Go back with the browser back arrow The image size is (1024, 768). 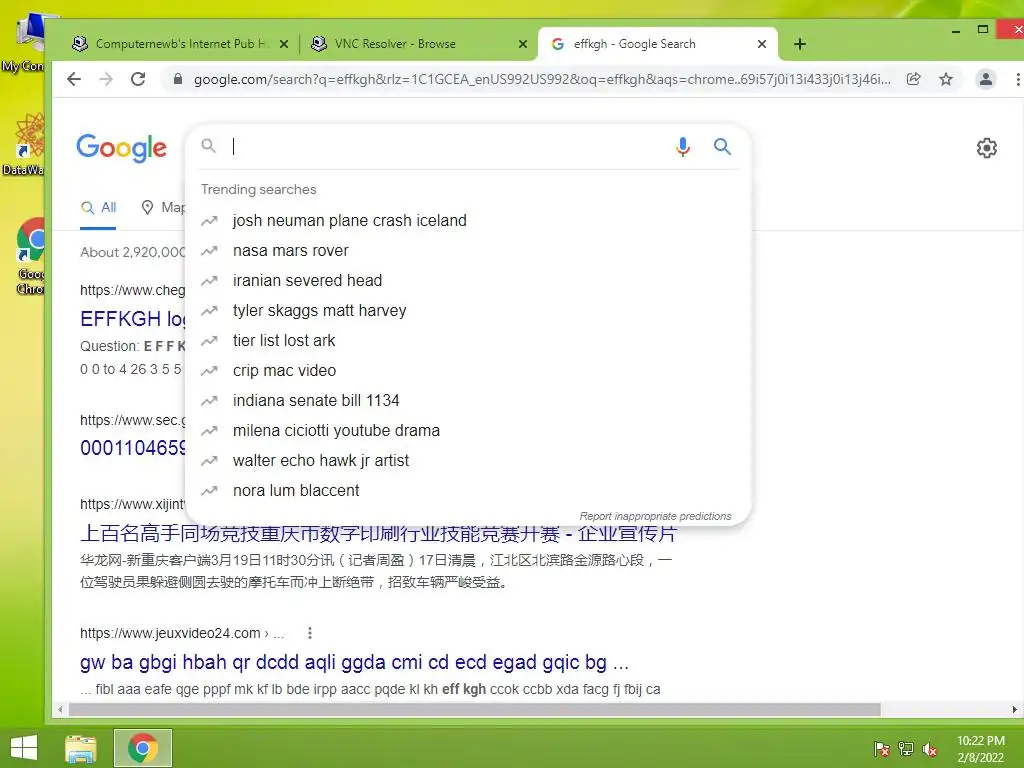[74, 80]
